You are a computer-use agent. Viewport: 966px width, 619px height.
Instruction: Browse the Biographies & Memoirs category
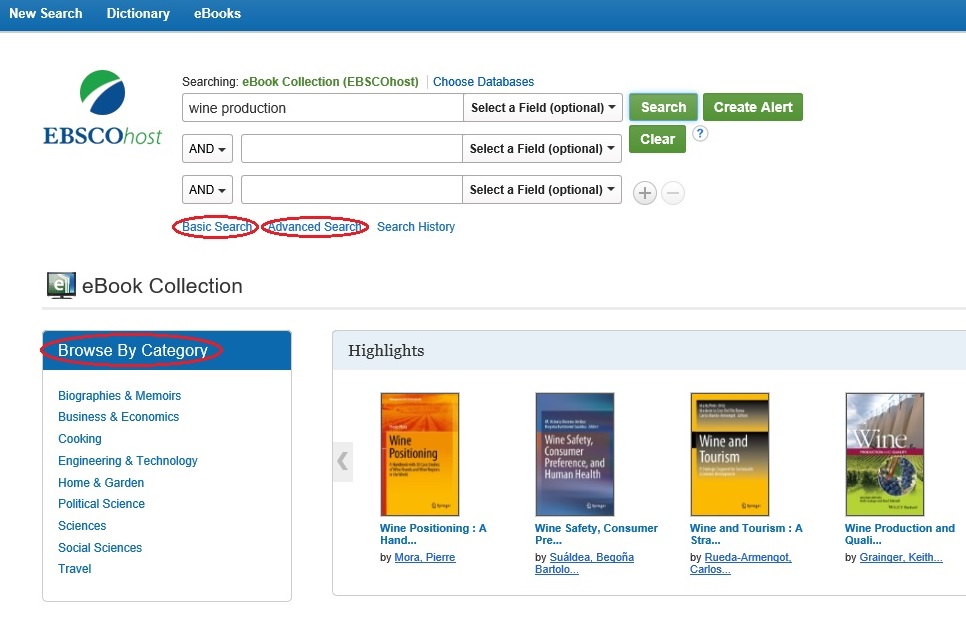click(120, 395)
